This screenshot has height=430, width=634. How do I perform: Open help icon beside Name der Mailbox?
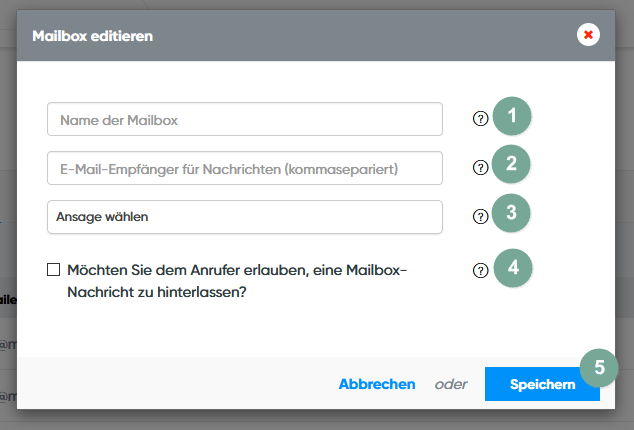[x=480, y=119]
